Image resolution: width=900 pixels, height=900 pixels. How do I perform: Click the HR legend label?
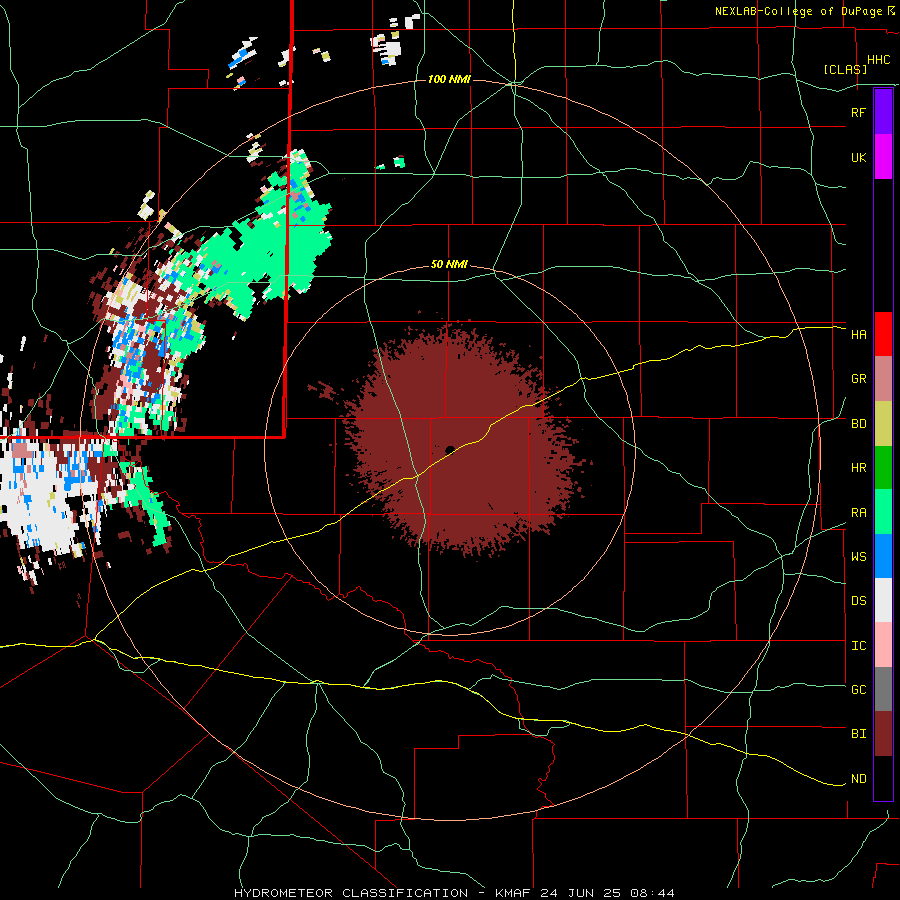858,468
